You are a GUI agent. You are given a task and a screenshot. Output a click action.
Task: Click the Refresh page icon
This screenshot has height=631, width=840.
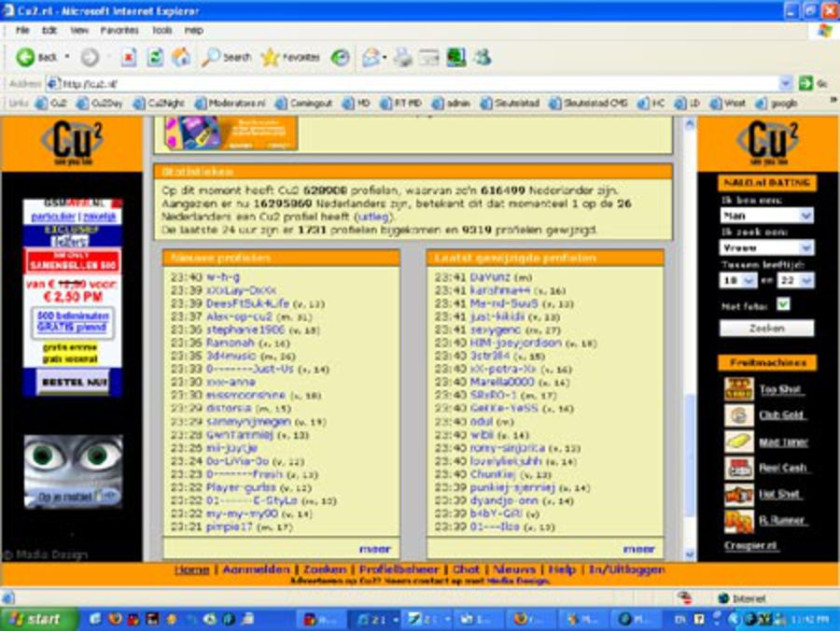click(155, 57)
